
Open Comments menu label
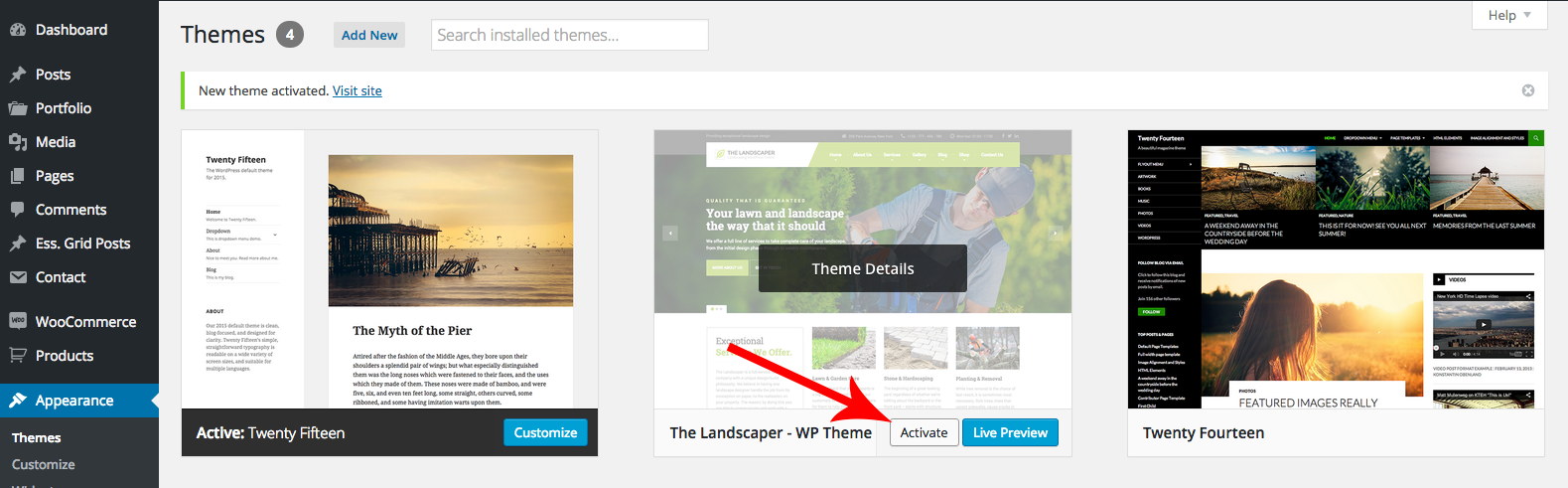tap(71, 210)
